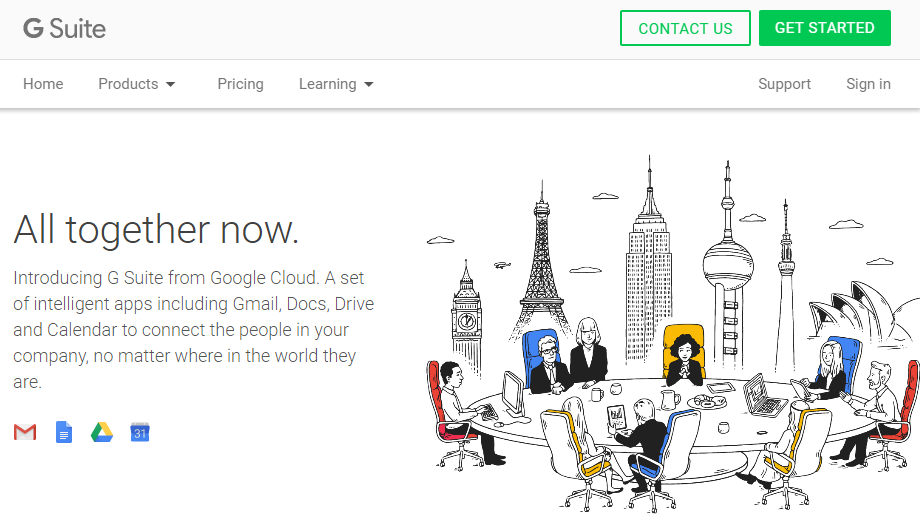Click the Google Drive icon
The height and width of the screenshot is (524, 920).
coord(102,432)
